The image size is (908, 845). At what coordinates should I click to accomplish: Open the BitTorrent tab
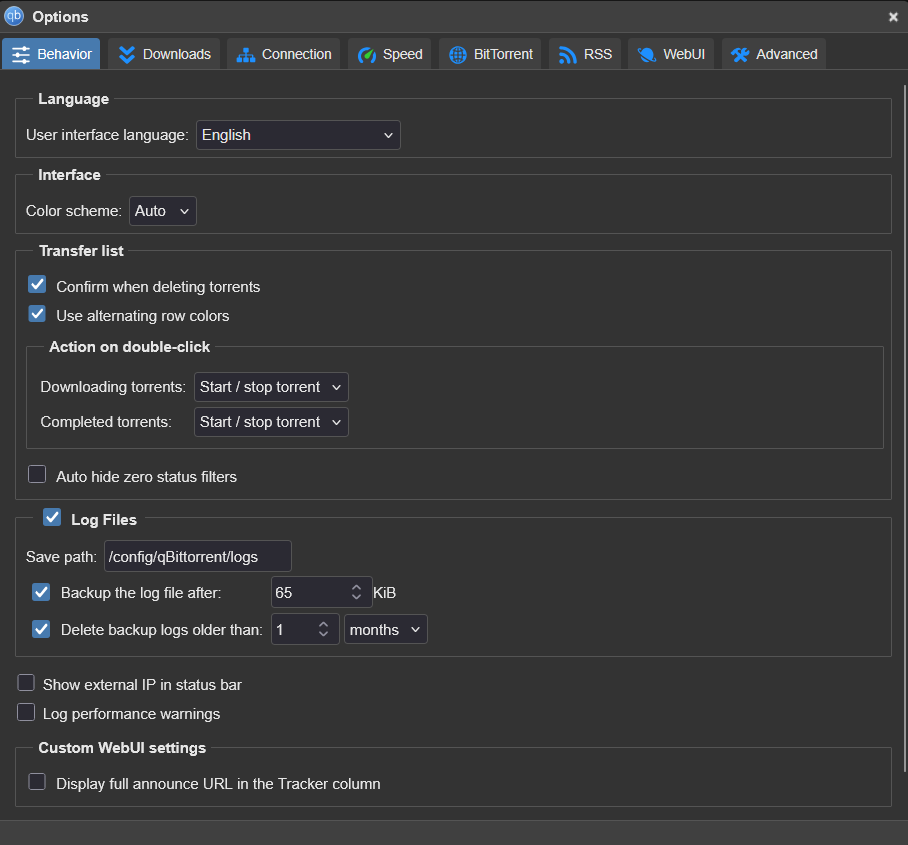(490, 54)
